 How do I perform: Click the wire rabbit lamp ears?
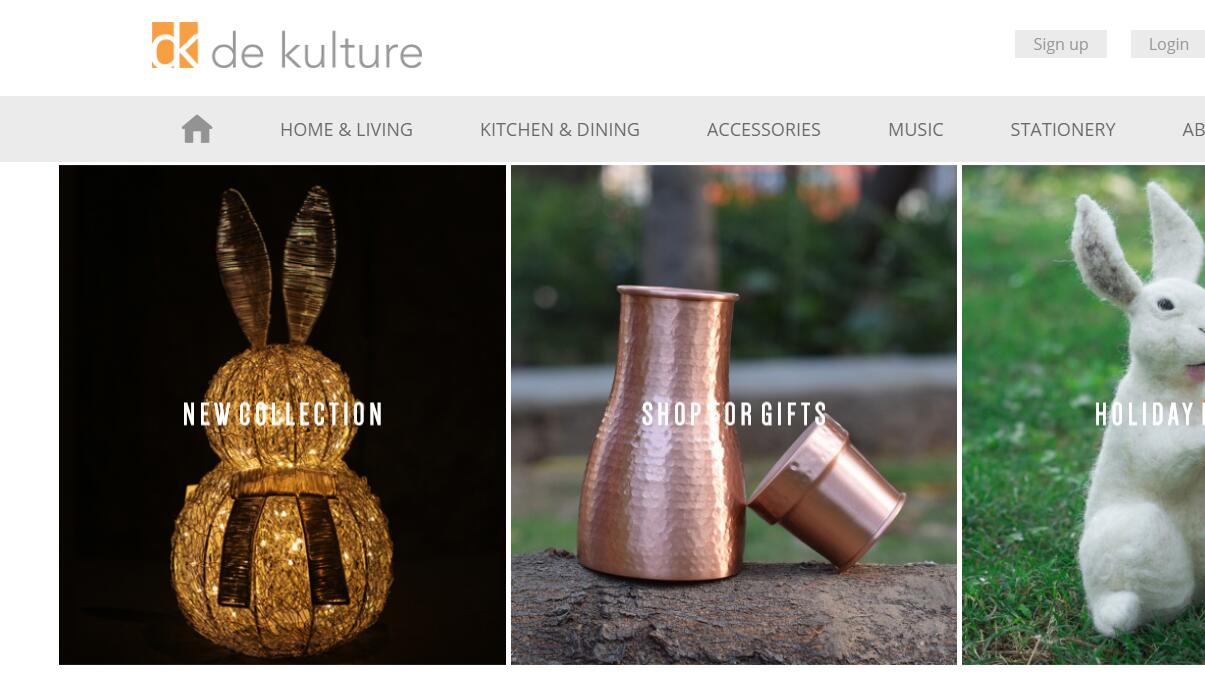click(277, 266)
